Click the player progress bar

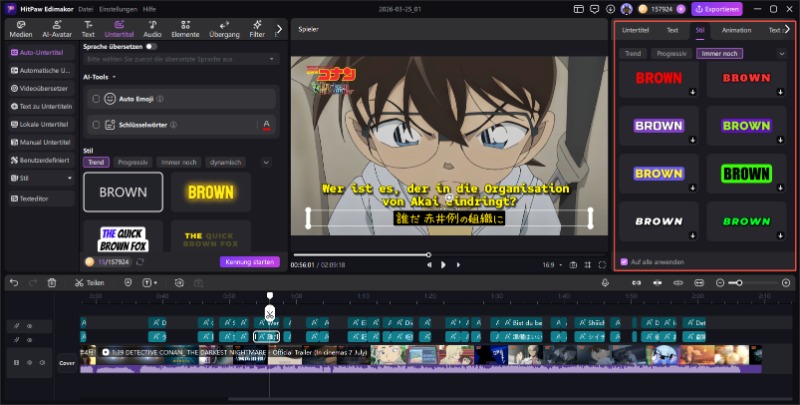(x=449, y=255)
